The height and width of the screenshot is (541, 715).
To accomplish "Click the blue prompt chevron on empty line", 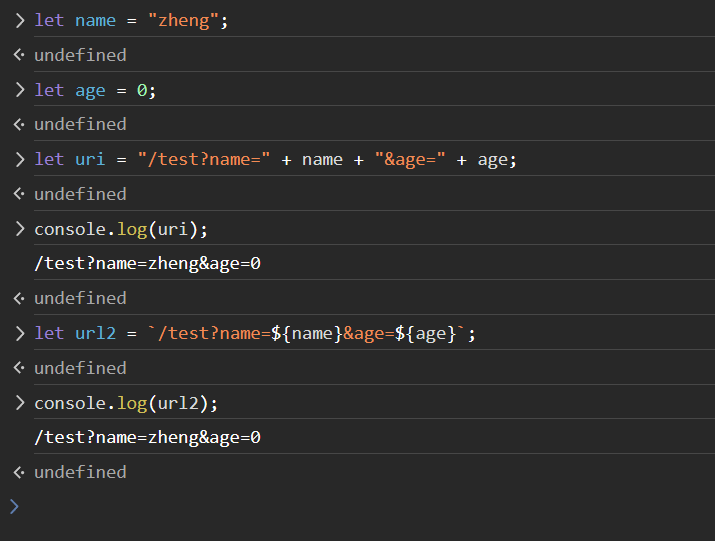I will tap(14, 507).
